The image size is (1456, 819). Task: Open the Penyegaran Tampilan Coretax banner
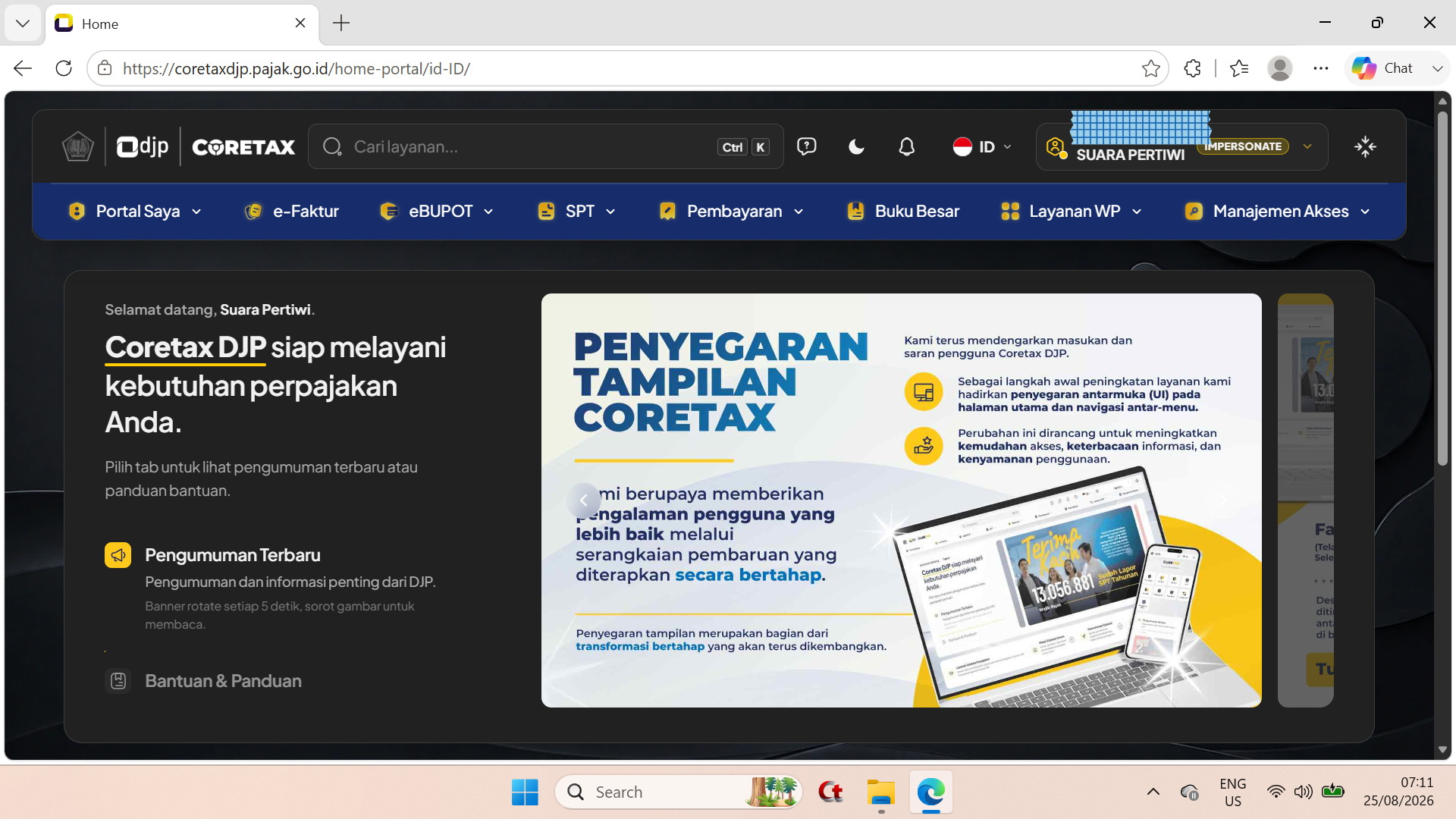902,500
